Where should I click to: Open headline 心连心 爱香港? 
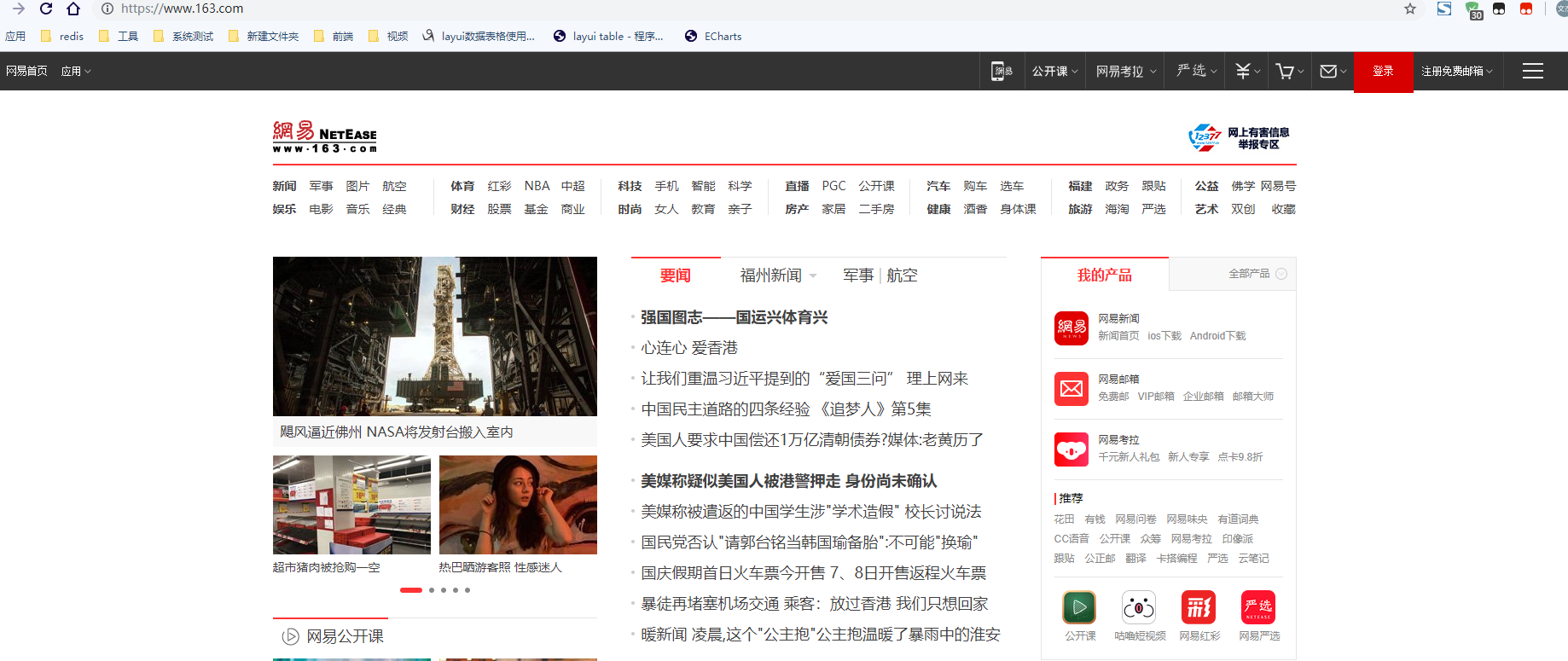point(689,348)
